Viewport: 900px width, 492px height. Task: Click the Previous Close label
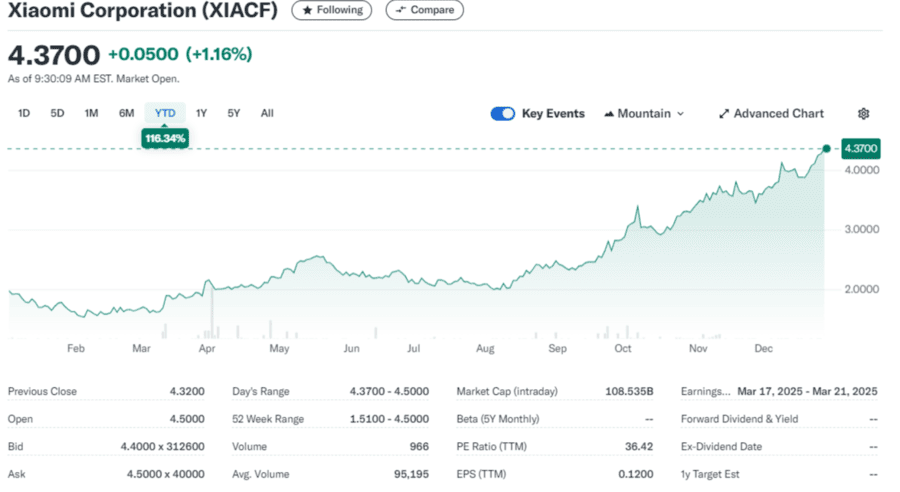[42, 392]
